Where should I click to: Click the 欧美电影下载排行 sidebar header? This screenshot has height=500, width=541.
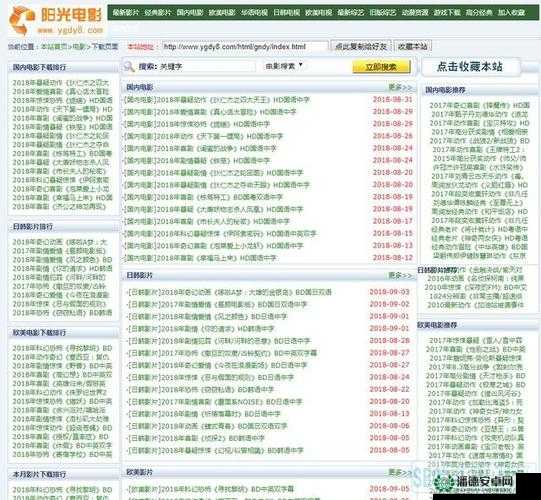[39, 333]
